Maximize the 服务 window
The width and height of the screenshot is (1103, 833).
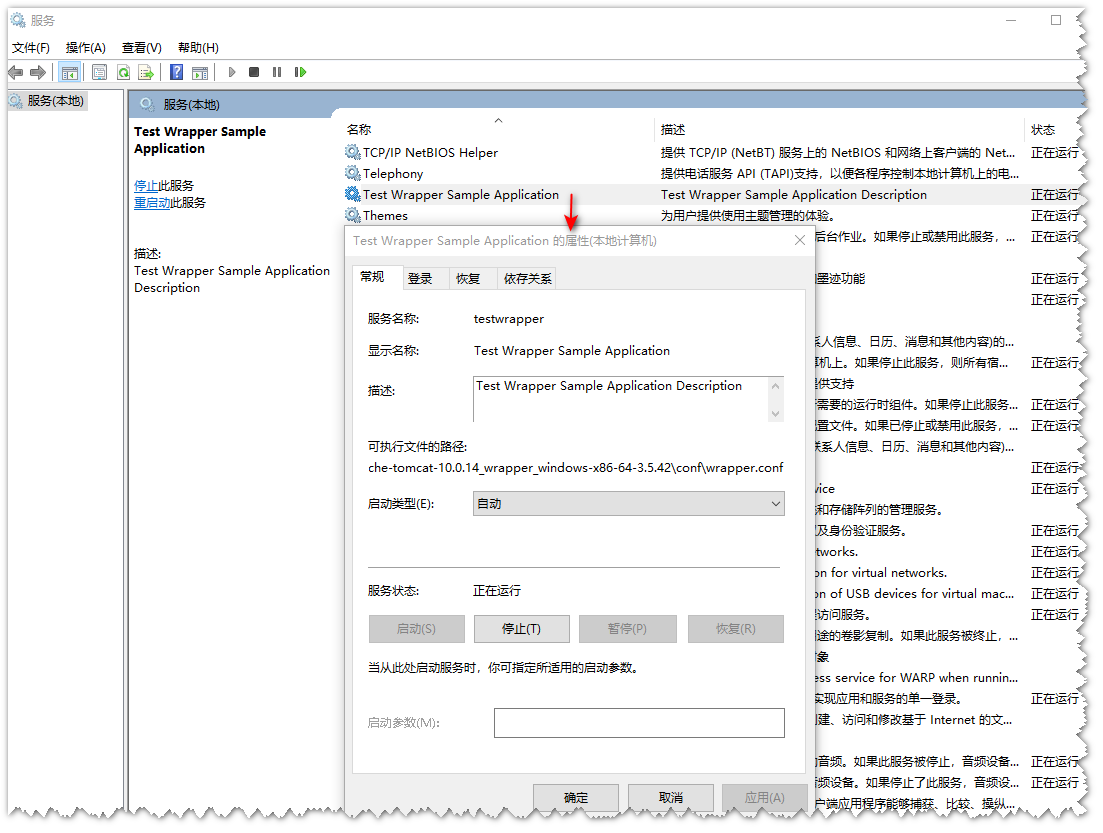1055,20
